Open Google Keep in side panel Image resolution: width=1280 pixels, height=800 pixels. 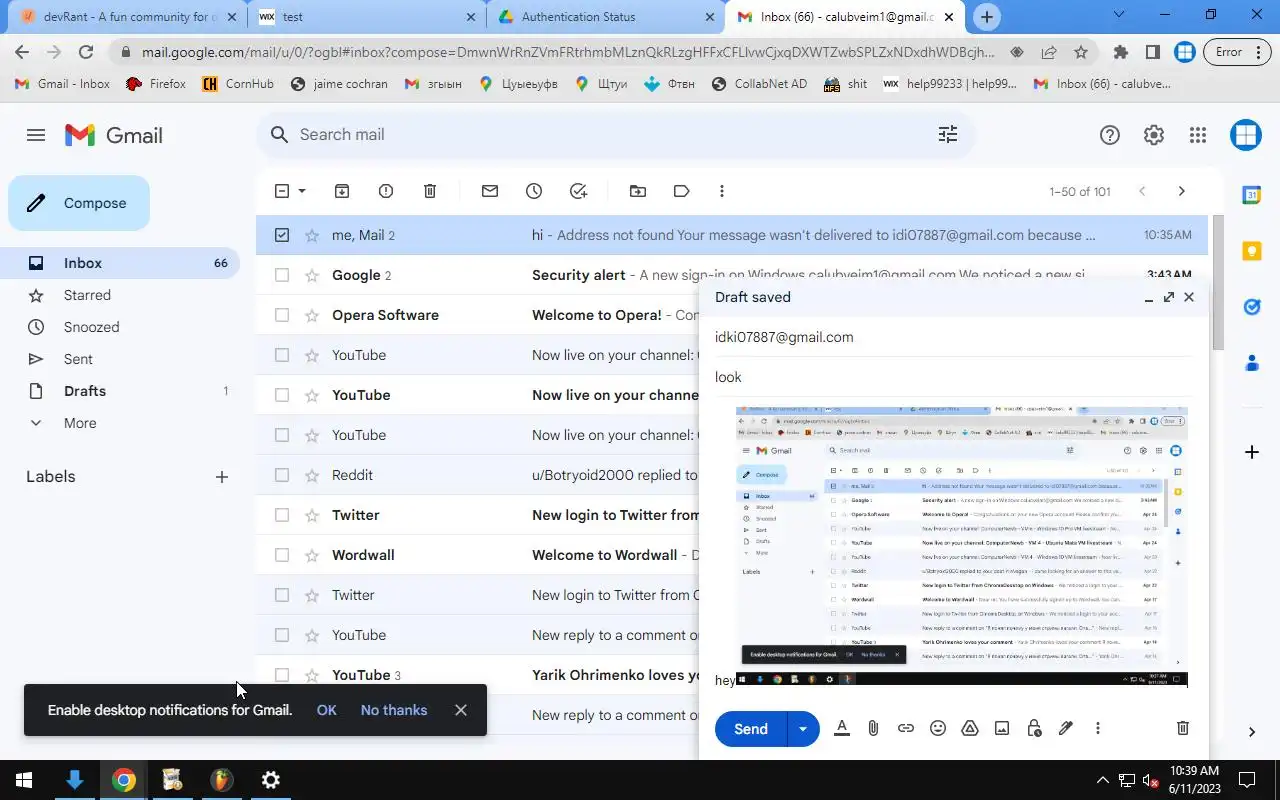click(1251, 251)
